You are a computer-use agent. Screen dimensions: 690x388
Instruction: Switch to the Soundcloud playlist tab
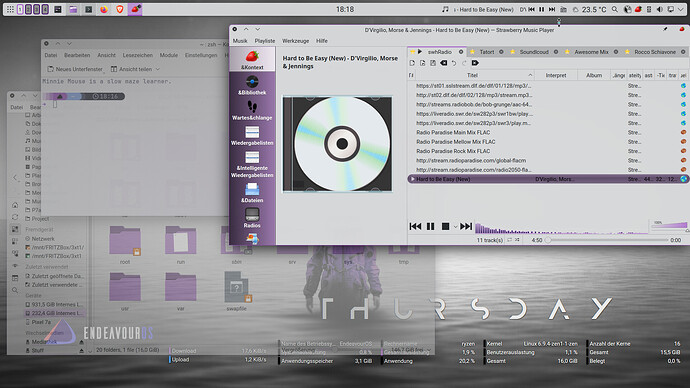(534, 52)
